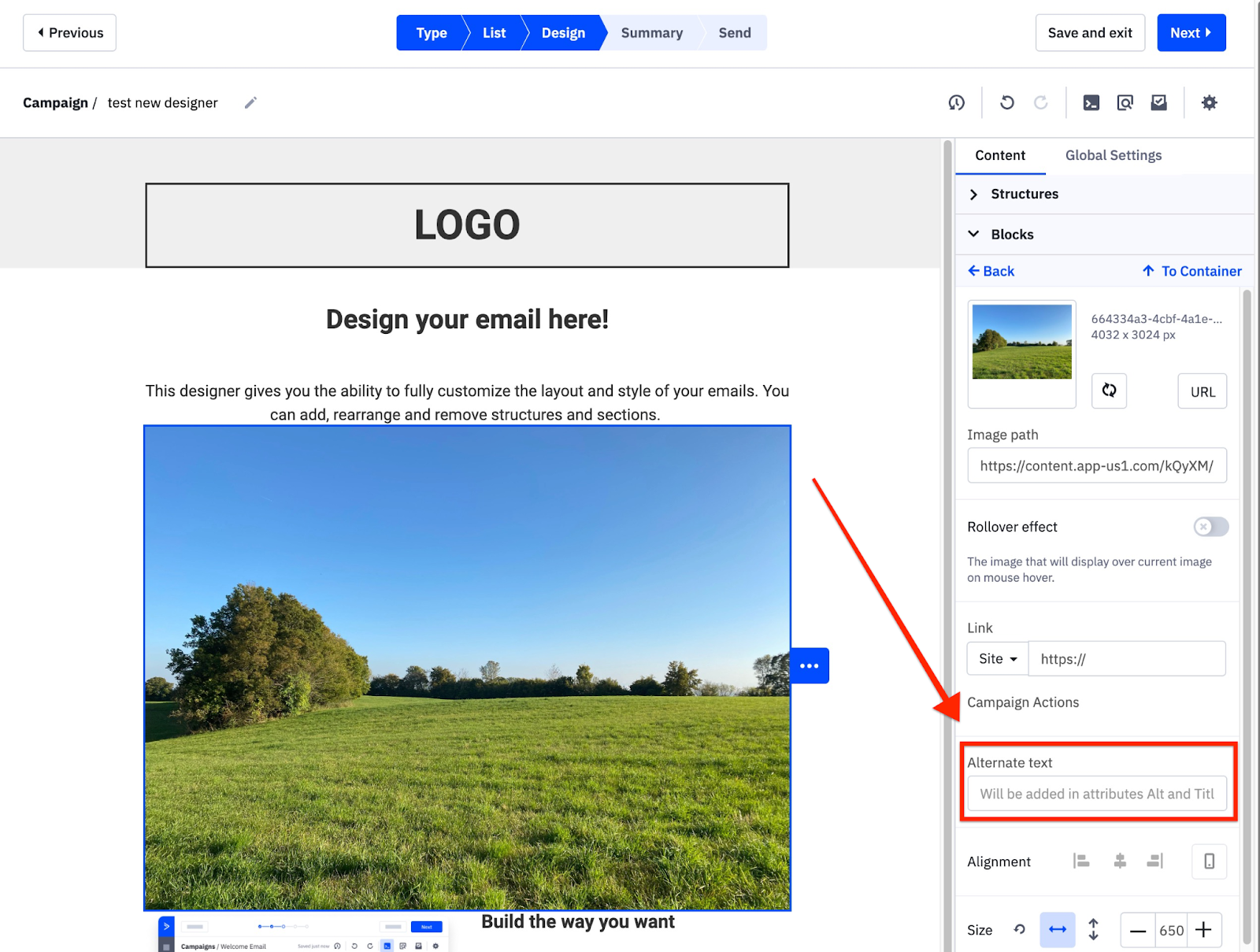Image resolution: width=1260 pixels, height=952 pixels.
Task: Open the version history clock icon
Action: pos(956,103)
